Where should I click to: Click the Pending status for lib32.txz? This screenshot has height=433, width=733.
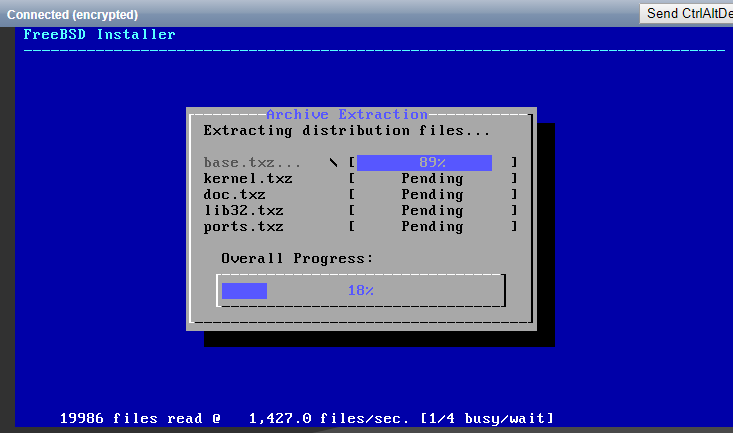(x=432, y=210)
